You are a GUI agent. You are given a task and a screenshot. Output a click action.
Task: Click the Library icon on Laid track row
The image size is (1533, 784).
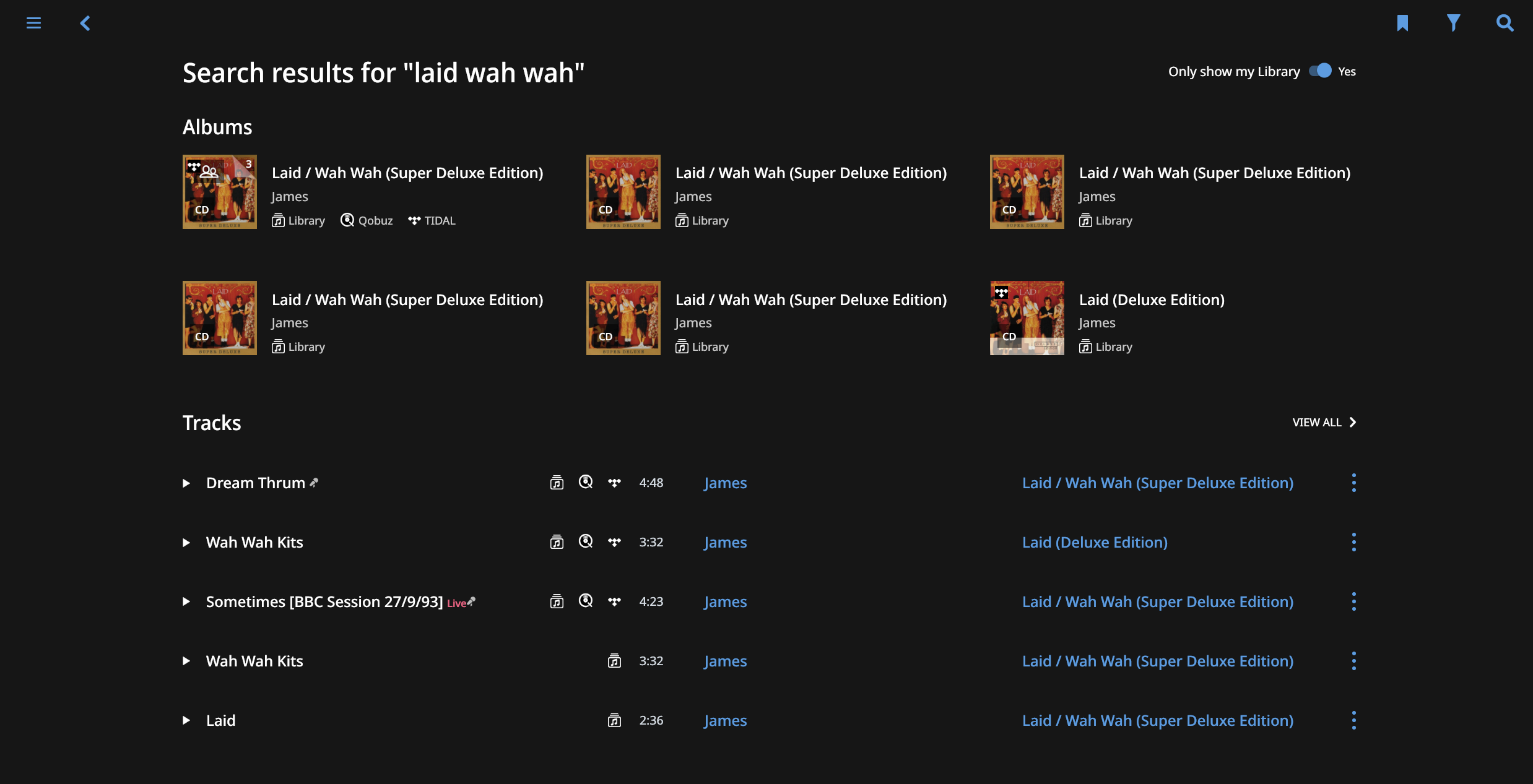[614, 720]
